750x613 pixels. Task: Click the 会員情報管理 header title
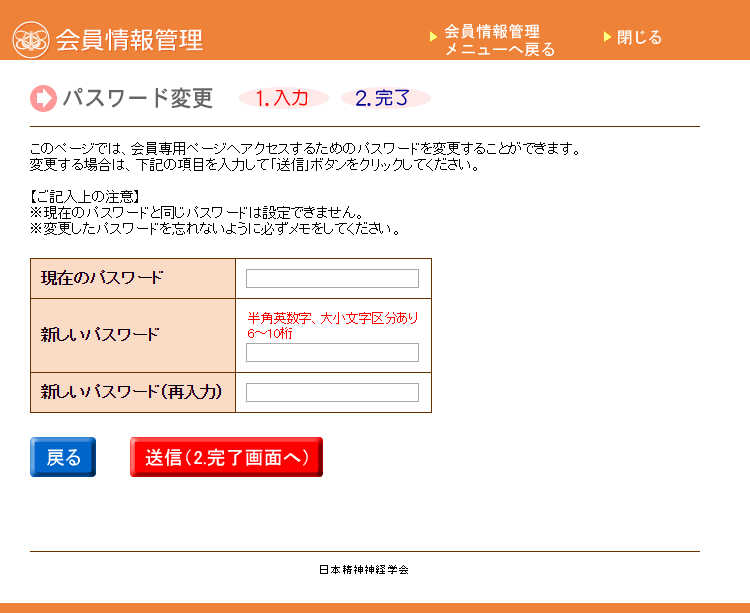130,40
